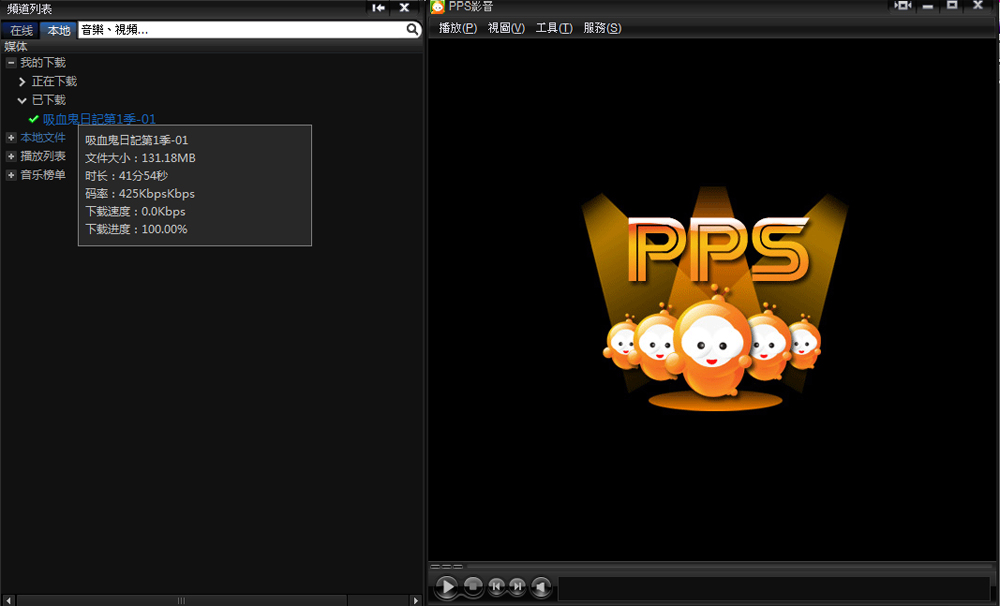Switch to the 在线 tab
Screen dimensions: 1000x606
point(21,30)
